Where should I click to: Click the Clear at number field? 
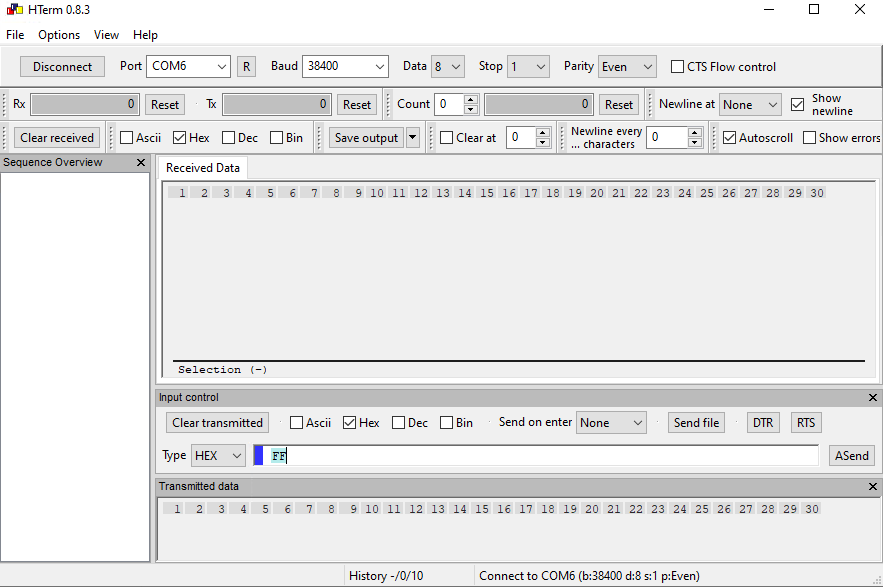521,138
